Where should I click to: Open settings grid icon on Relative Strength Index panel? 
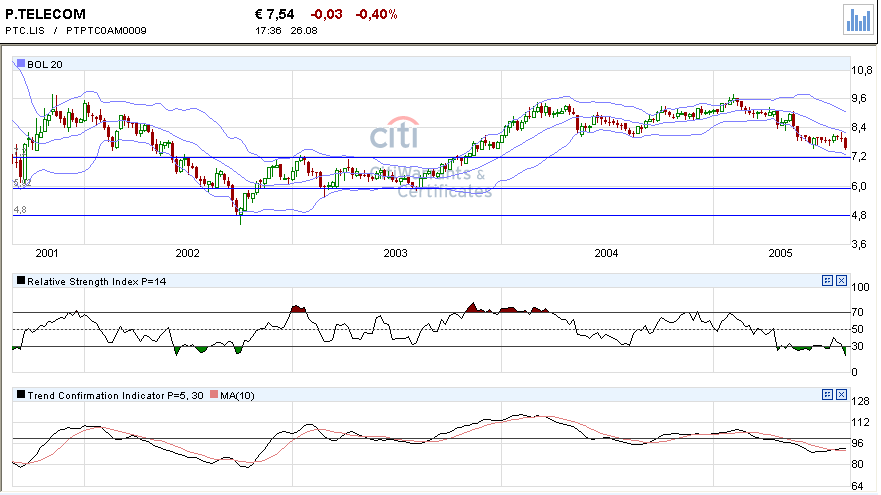click(x=827, y=280)
